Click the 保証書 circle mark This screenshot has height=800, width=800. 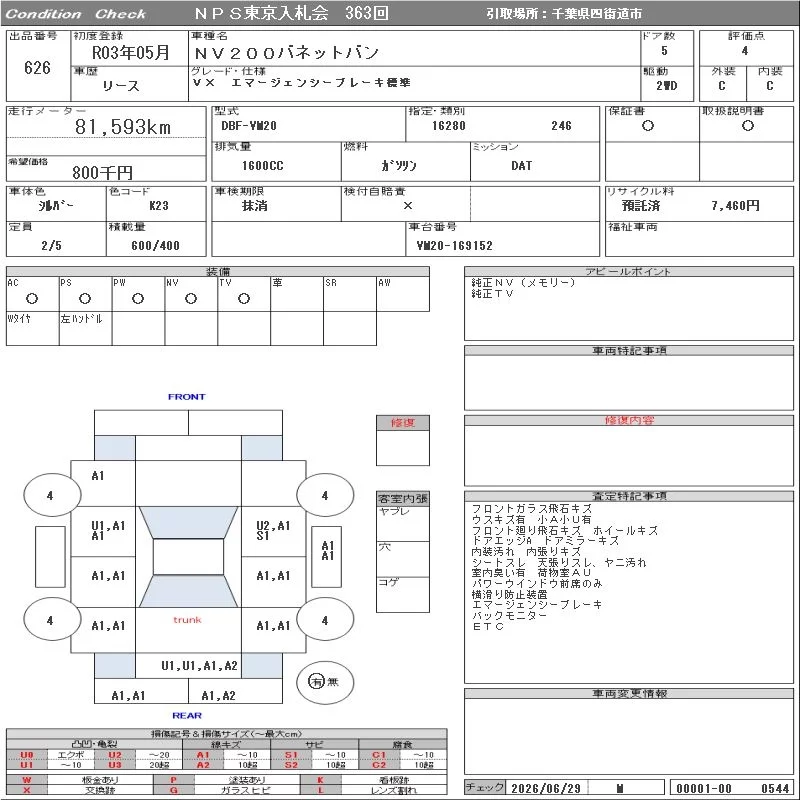(648, 126)
